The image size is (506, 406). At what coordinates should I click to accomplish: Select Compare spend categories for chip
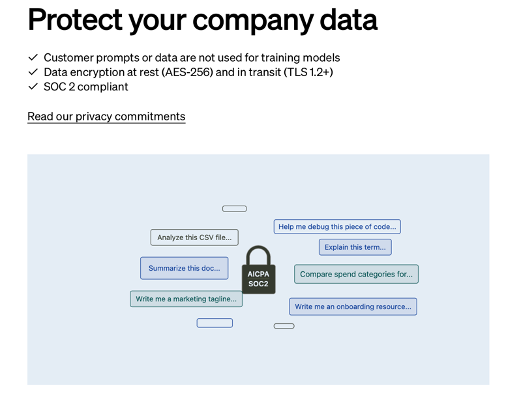pyautogui.click(x=356, y=274)
